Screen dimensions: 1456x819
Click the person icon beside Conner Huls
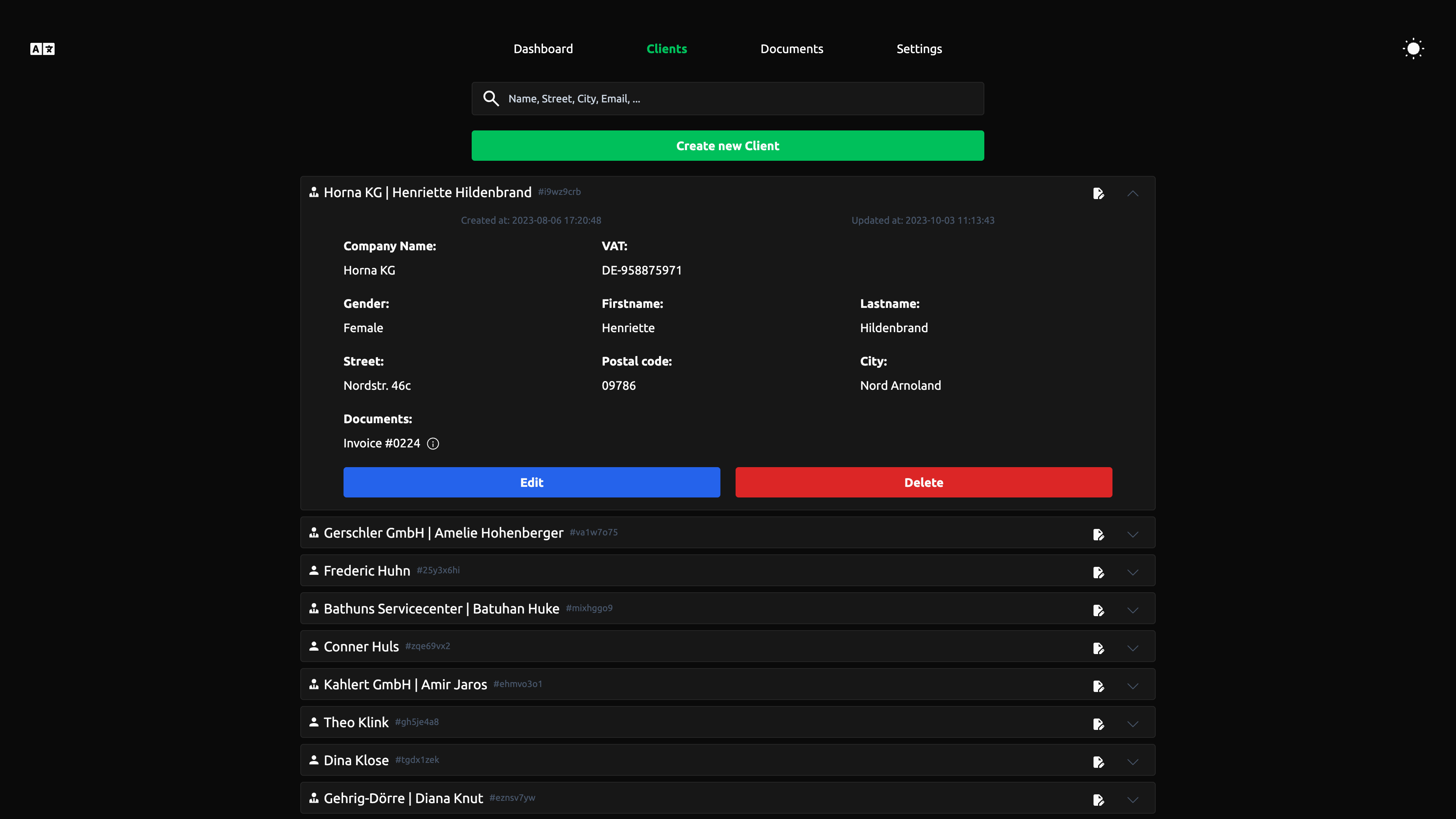tap(314, 646)
